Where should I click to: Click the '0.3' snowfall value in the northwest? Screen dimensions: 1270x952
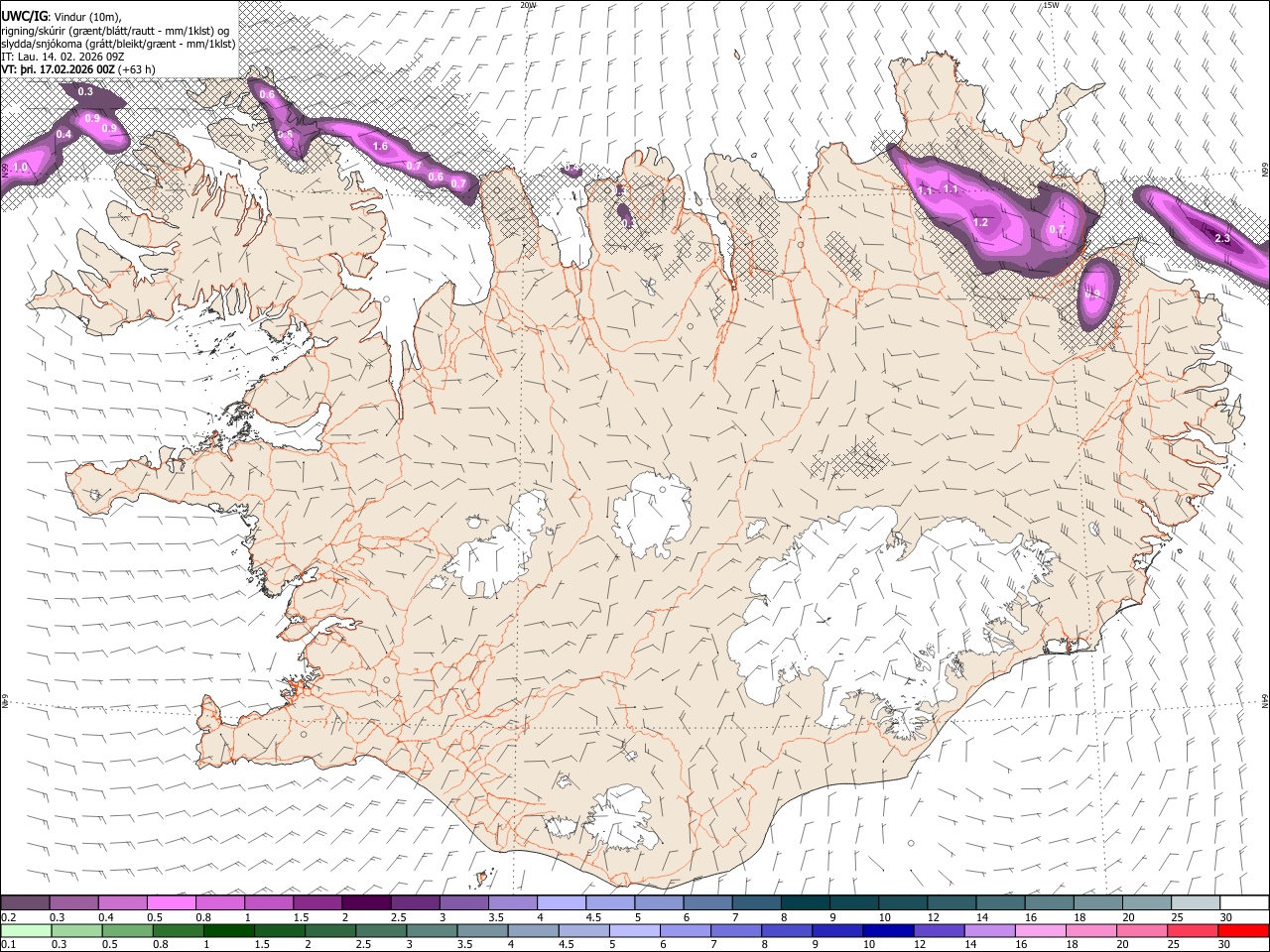tap(85, 91)
